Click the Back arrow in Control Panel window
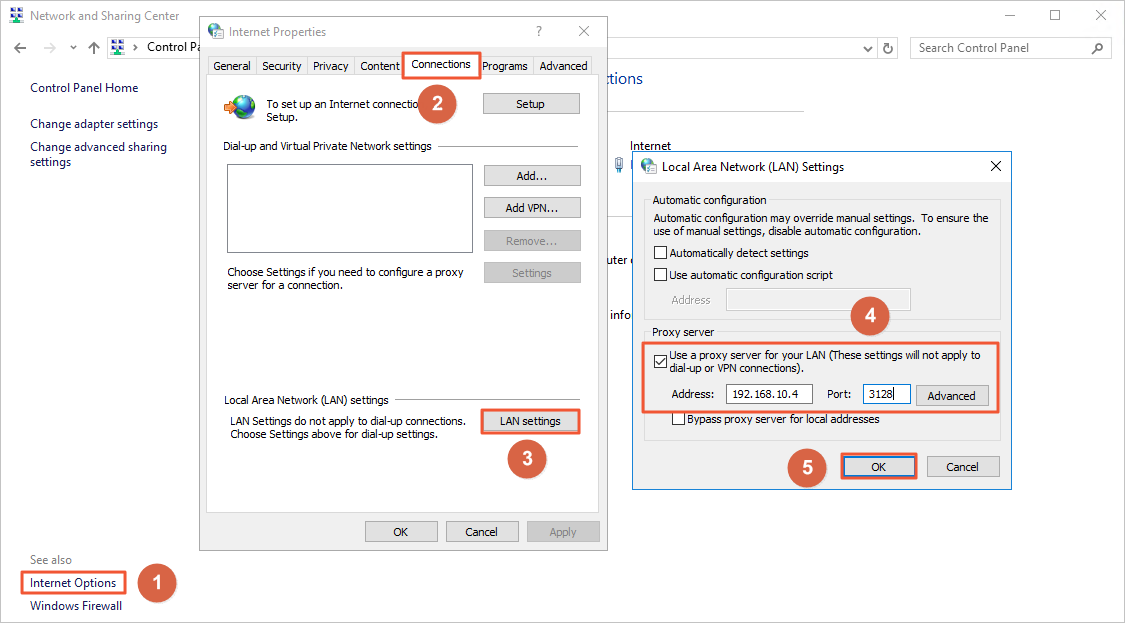 pyautogui.click(x=20, y=48)
